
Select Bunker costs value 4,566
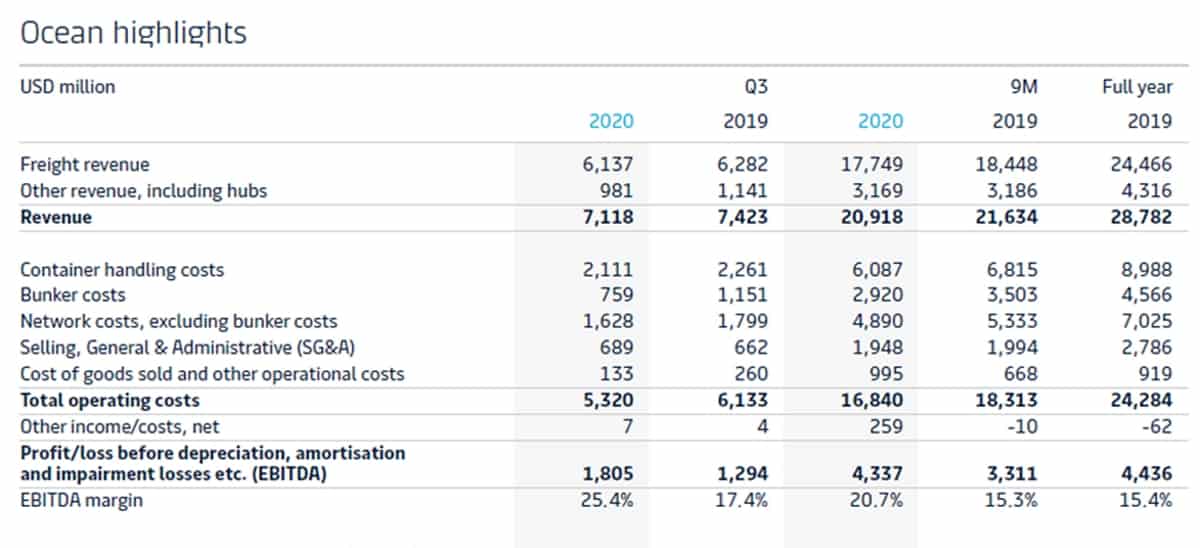[x=1145, y=296]
